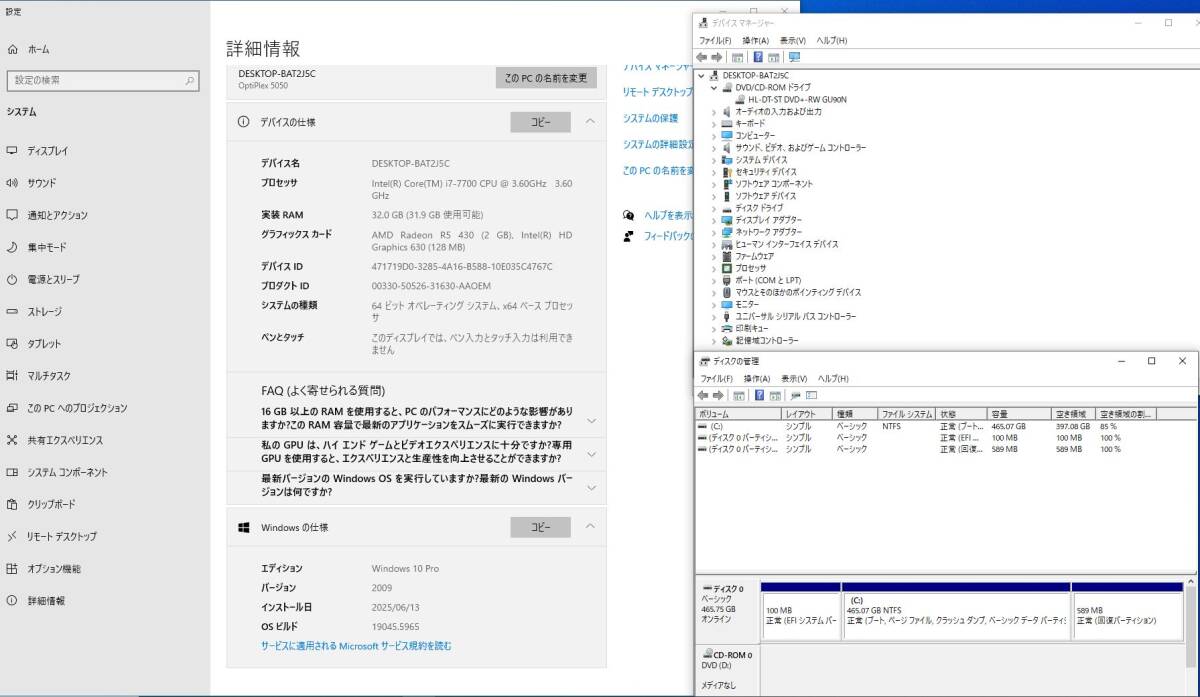This screenshot has width=1200, height=697.
Task: Click the CD-ROM 0 DVD (D:) disk label
Action: click(x=727, y=669)
